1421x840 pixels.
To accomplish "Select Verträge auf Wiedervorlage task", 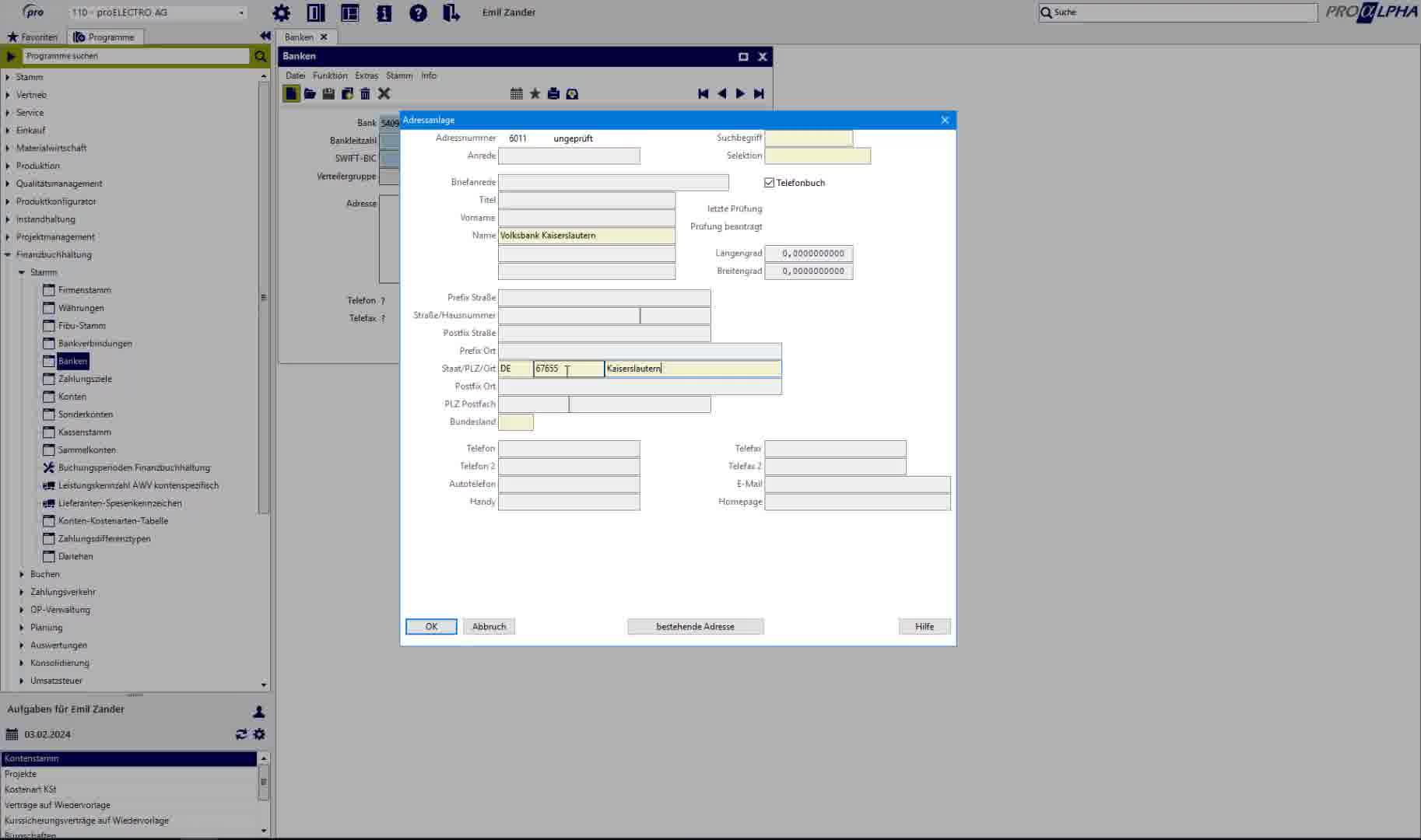I will pyautogui.click(x=129, y=805).
